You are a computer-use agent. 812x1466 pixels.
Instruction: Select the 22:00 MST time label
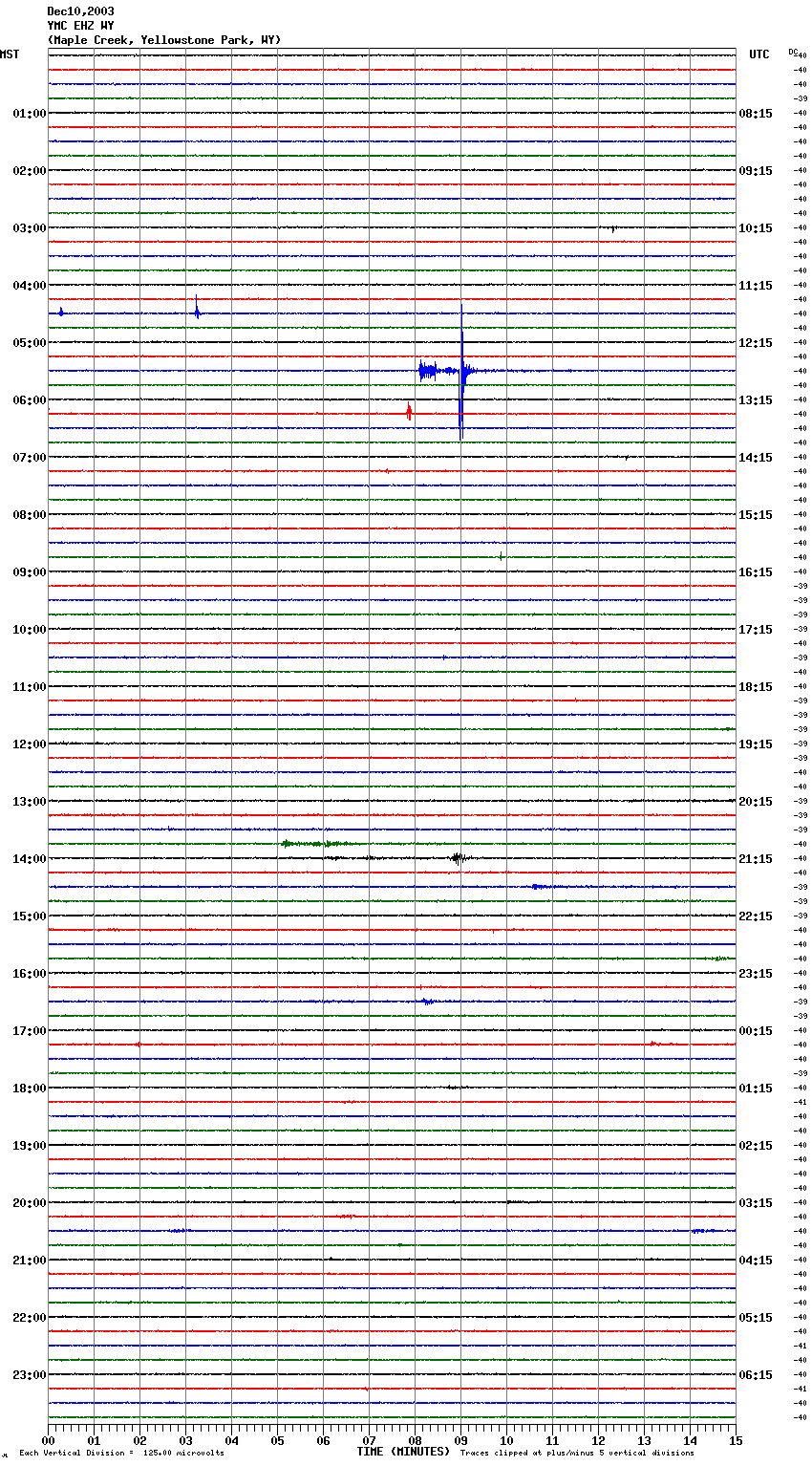(29, 1318)
